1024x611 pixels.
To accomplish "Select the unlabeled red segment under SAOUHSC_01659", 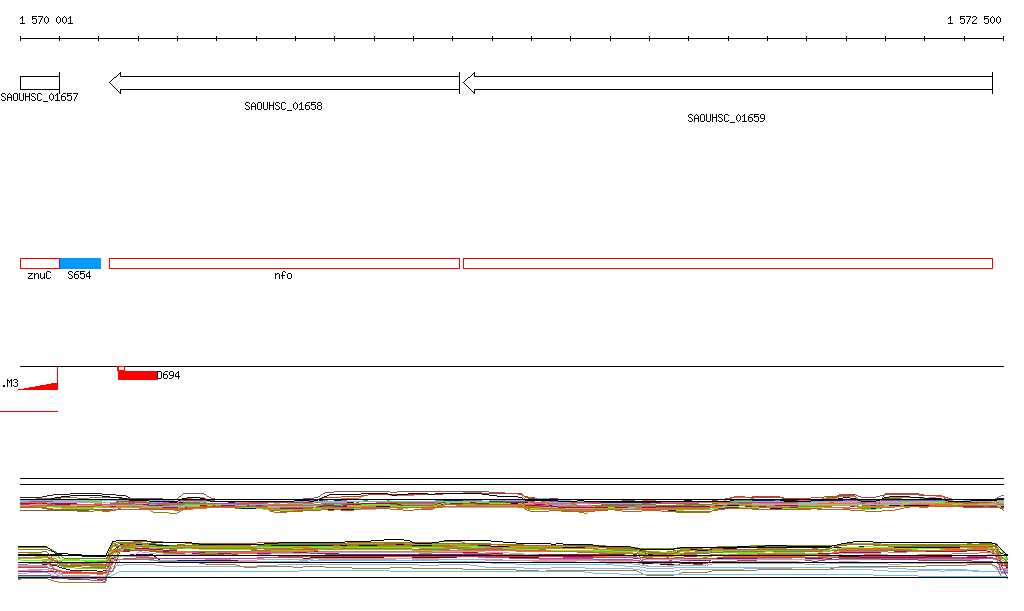I will (728, 264).
